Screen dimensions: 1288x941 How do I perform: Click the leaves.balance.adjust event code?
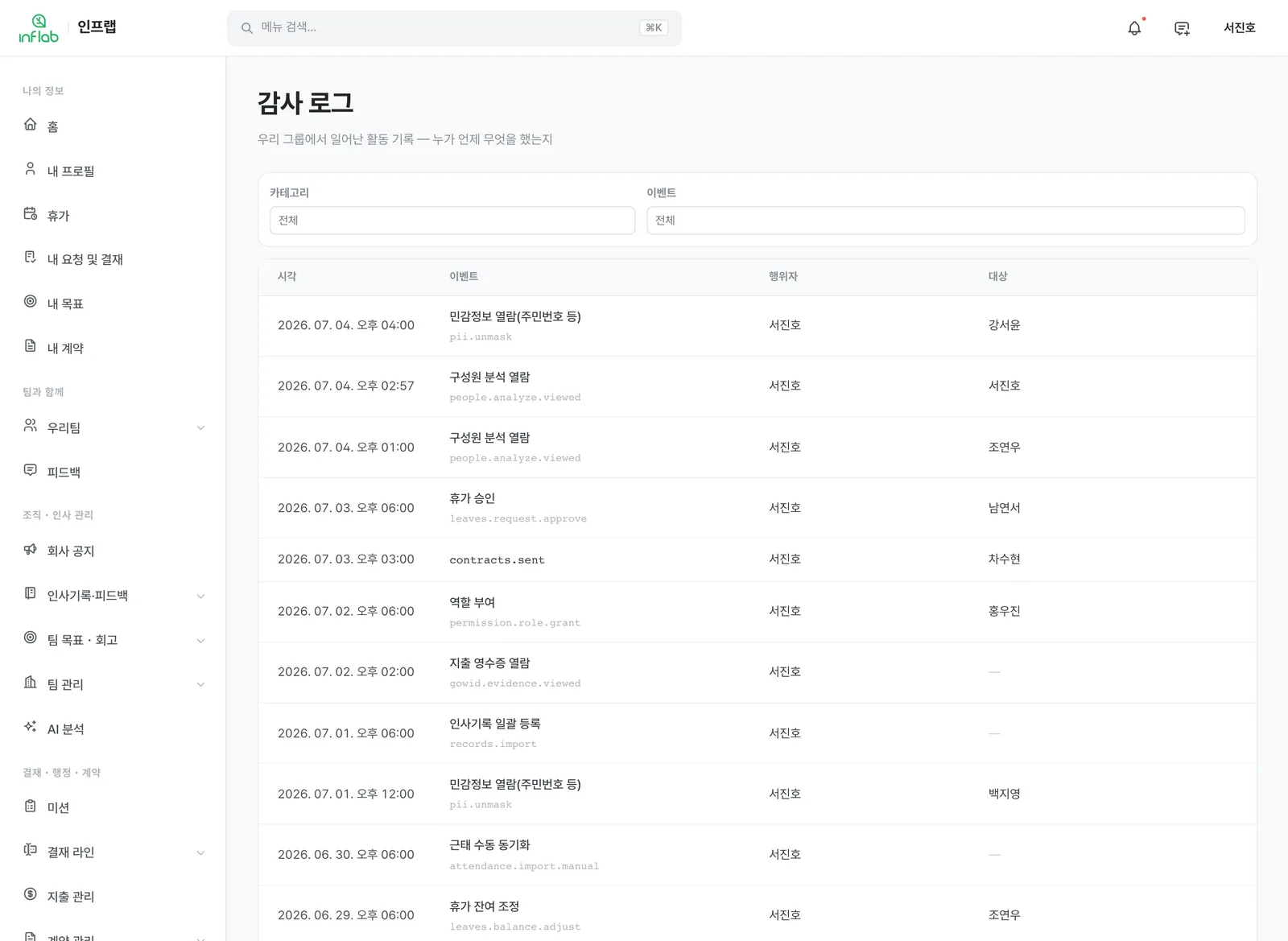coord(515,927)
